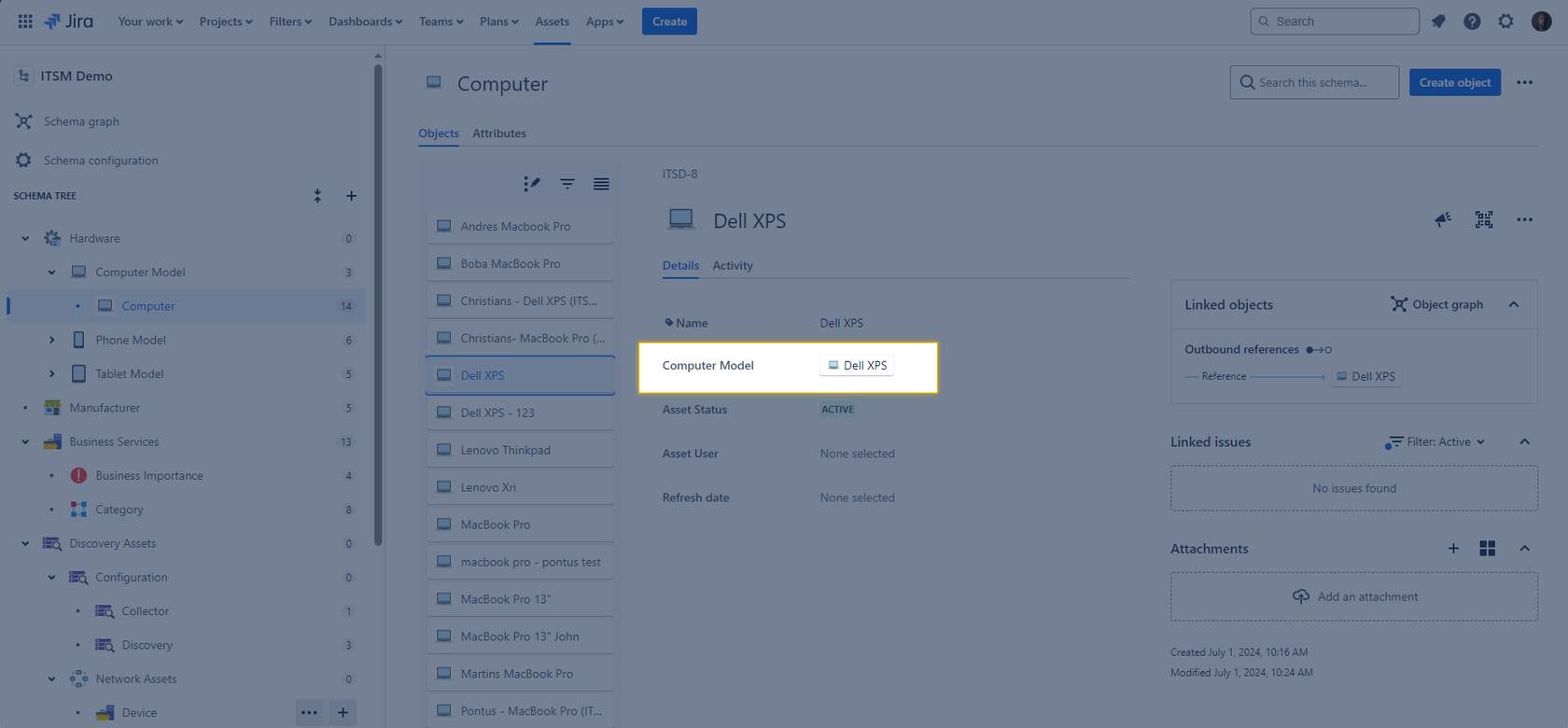The height and width of the screenshot is (728, 1568).
Task: Open the app switcher grid icon
Action: coord(25,21)
